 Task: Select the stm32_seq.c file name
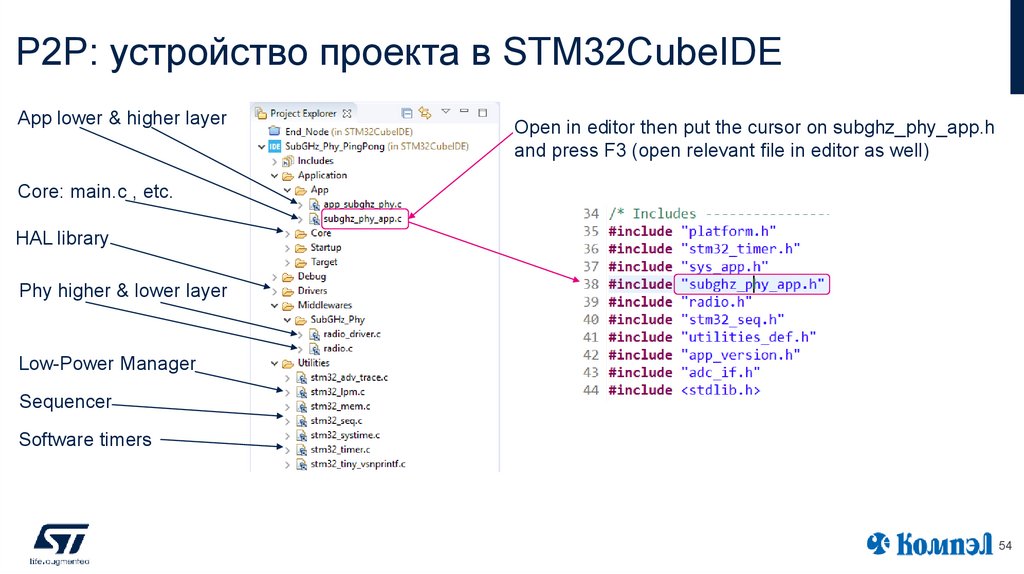[336, 421]
